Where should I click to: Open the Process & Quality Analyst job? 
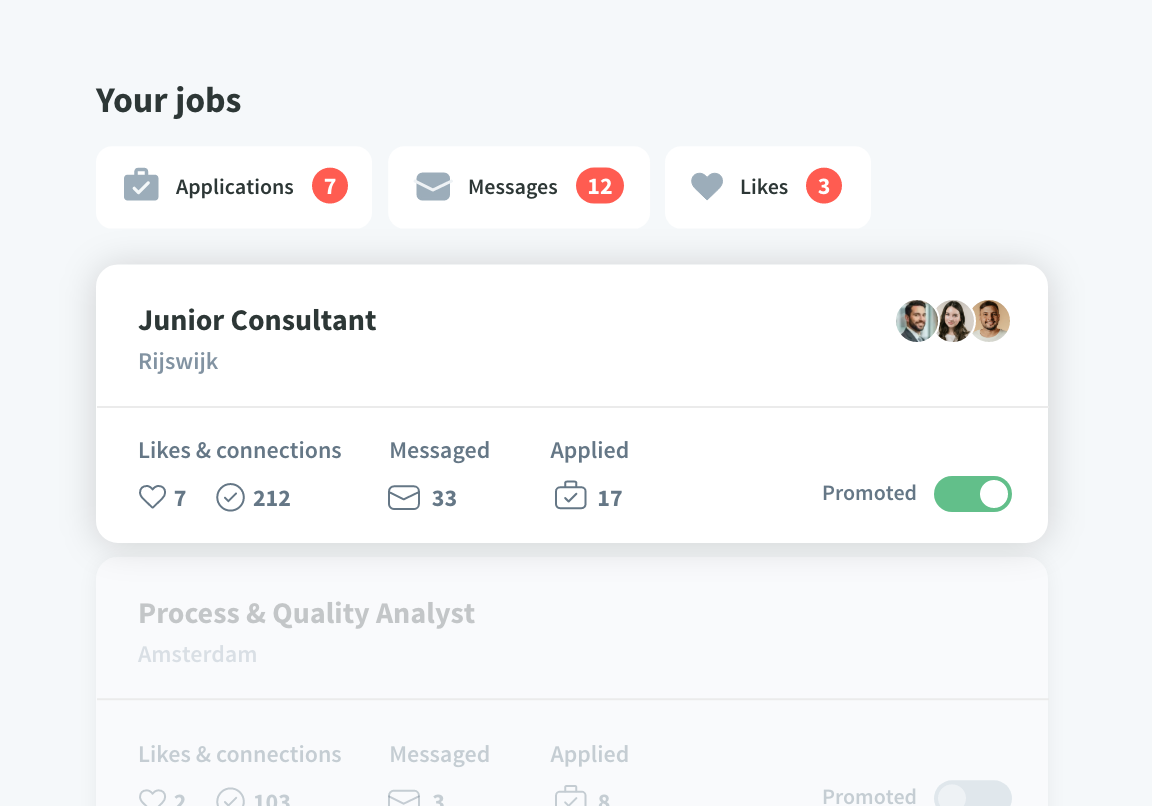(x=306, y=614)
